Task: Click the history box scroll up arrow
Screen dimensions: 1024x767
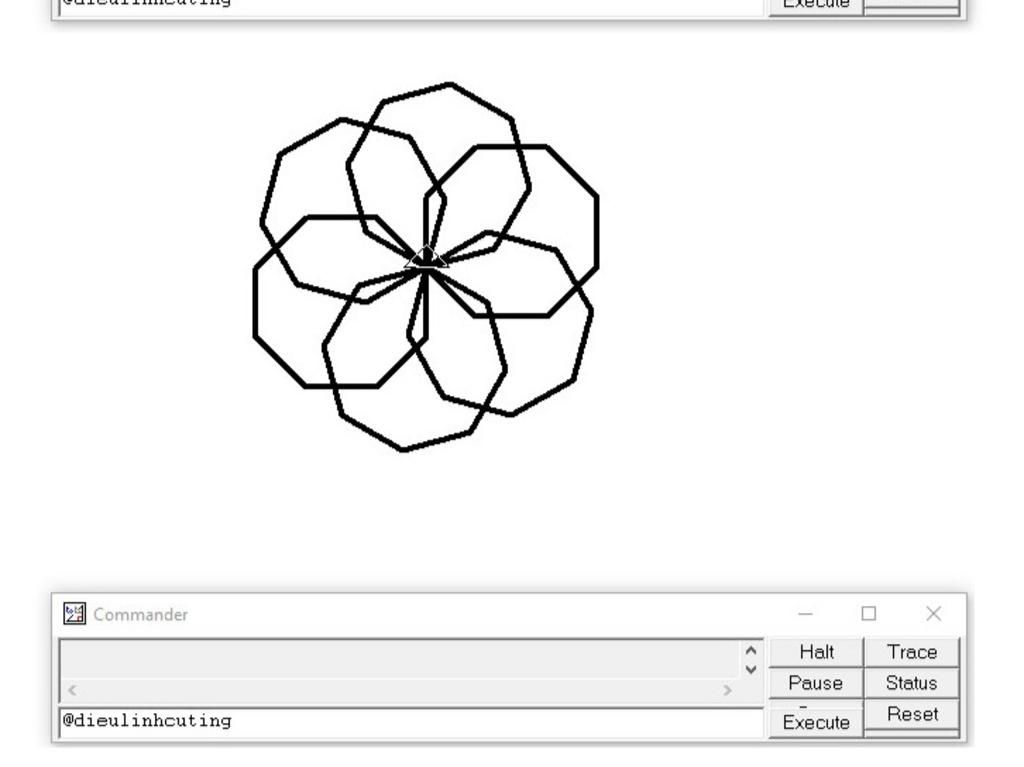Action: [751, 651]
